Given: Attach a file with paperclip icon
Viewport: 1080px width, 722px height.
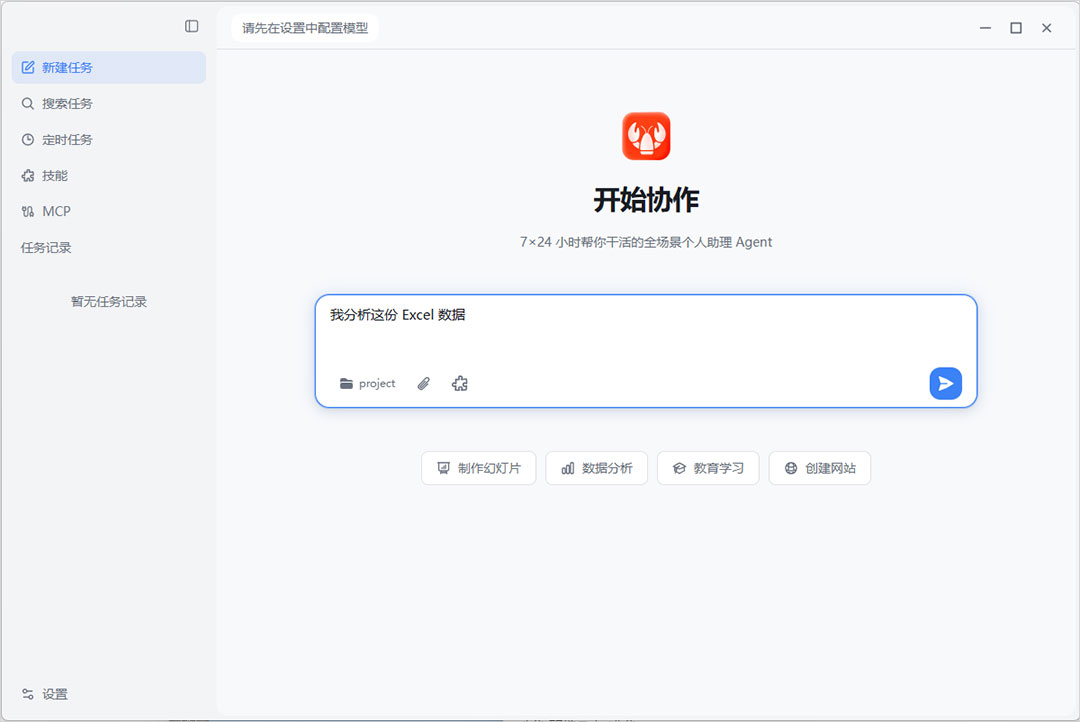Looking at the screenshot, I should pyautogui.click(x=424, y=384).
